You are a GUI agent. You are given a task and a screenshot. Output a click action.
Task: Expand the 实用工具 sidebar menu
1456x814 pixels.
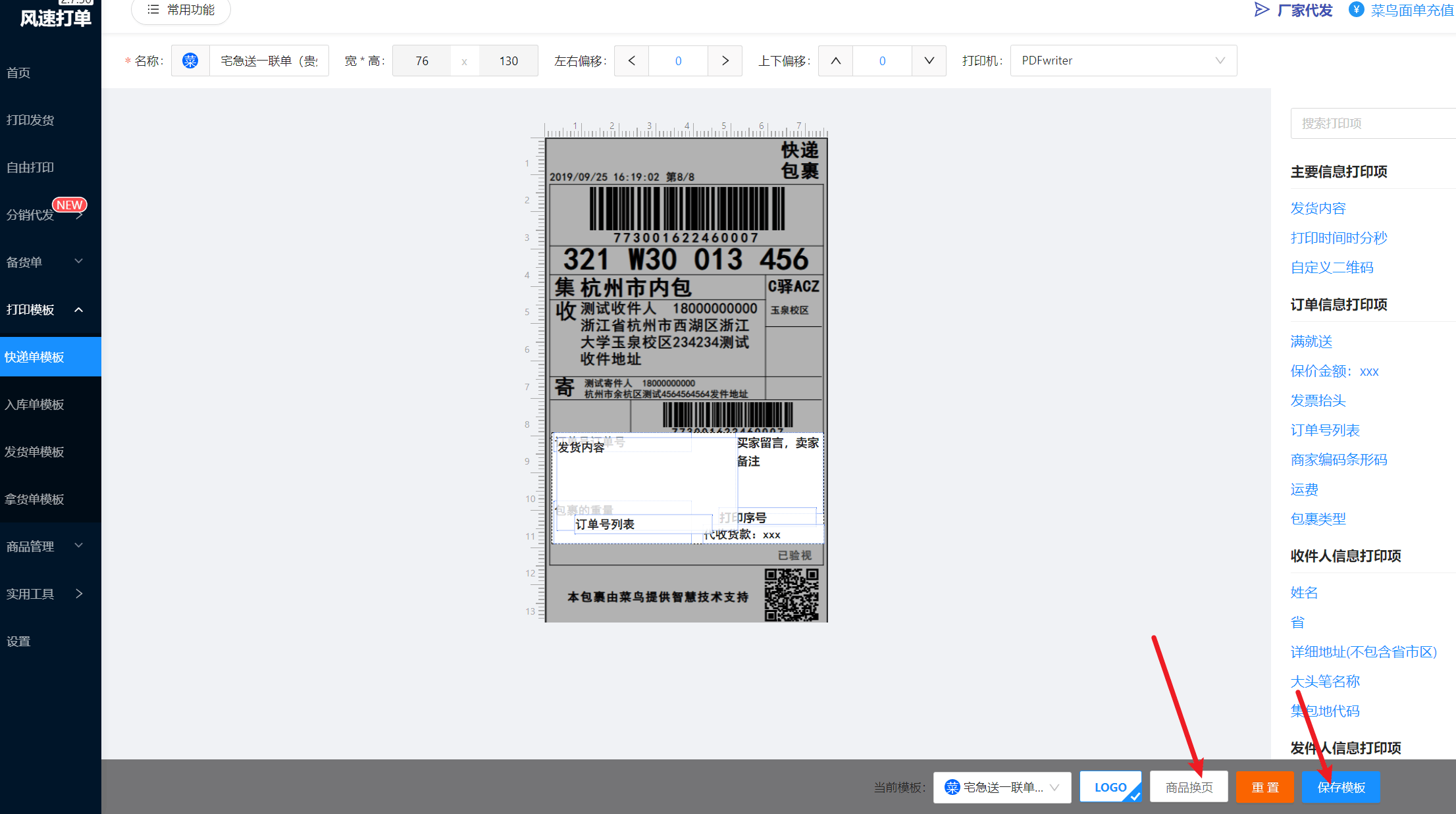[x=78, y=594]
